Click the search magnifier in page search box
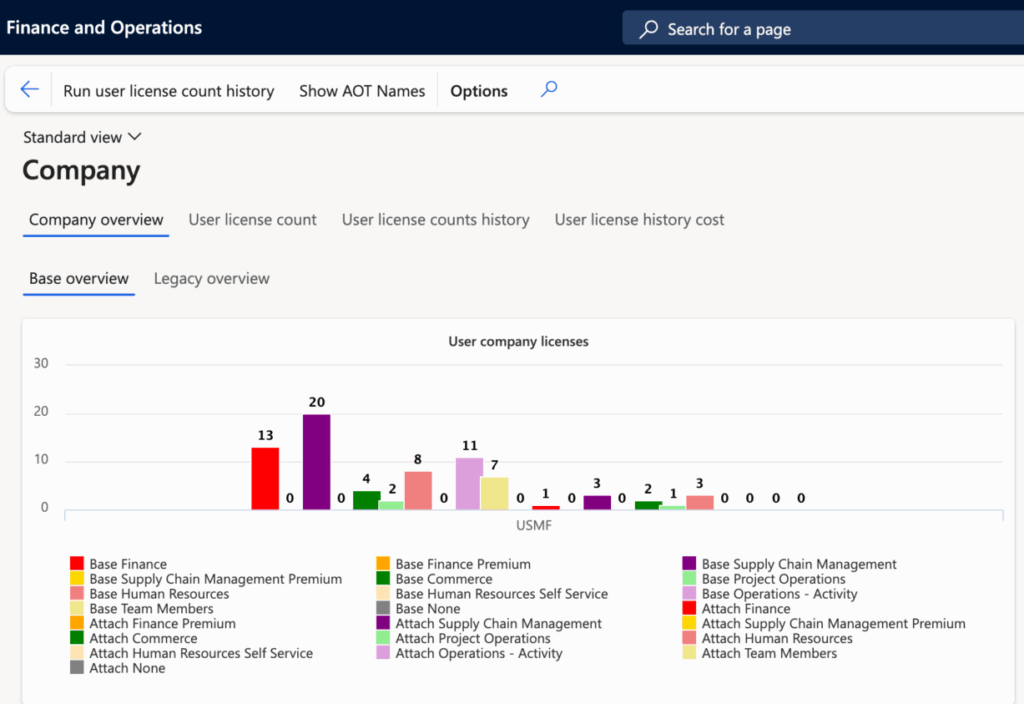The height and width of the screenshot is (704, 1024). tap(649, 29)
